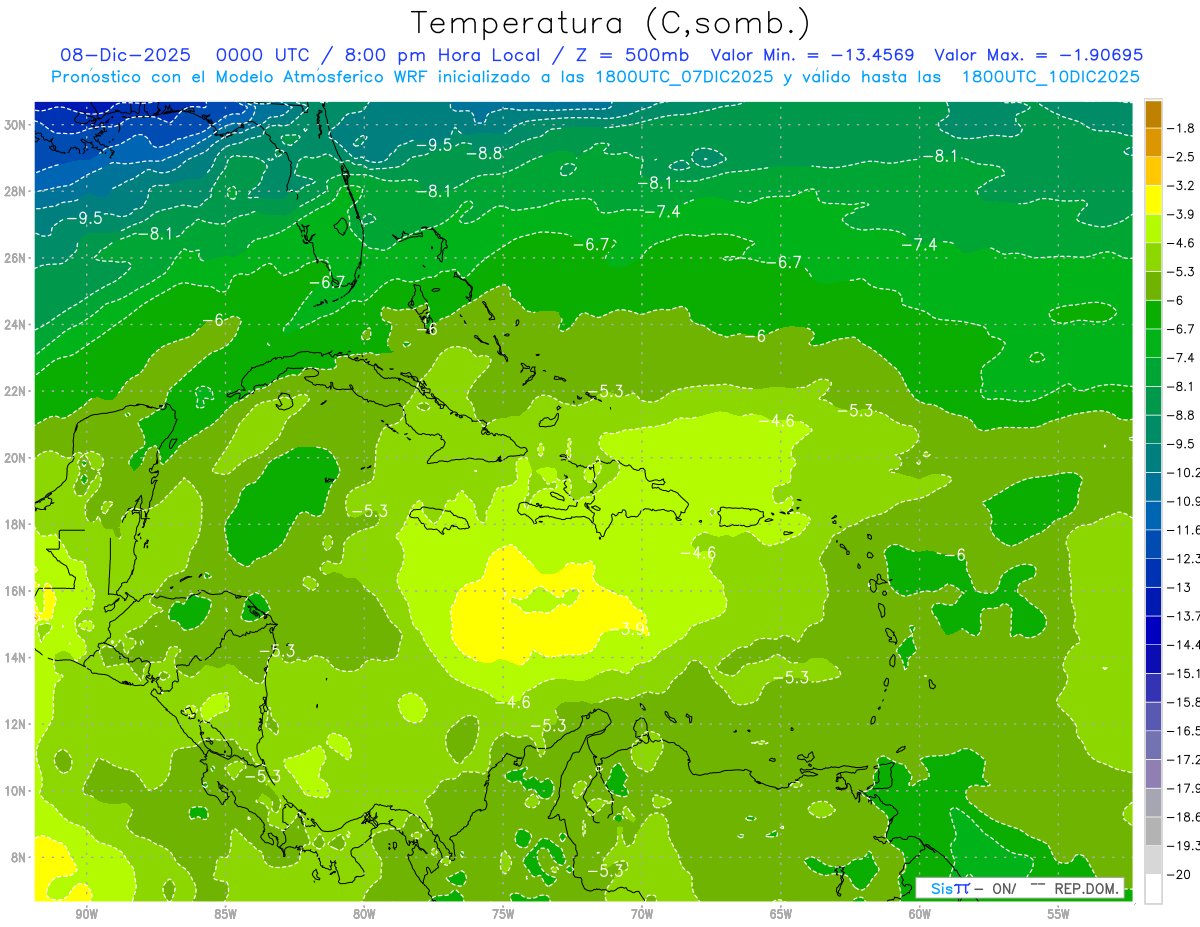1200x927 pixels.
Task: Click the "Valor Max. = -1.90695" readout
Action: coord(1038,55)
